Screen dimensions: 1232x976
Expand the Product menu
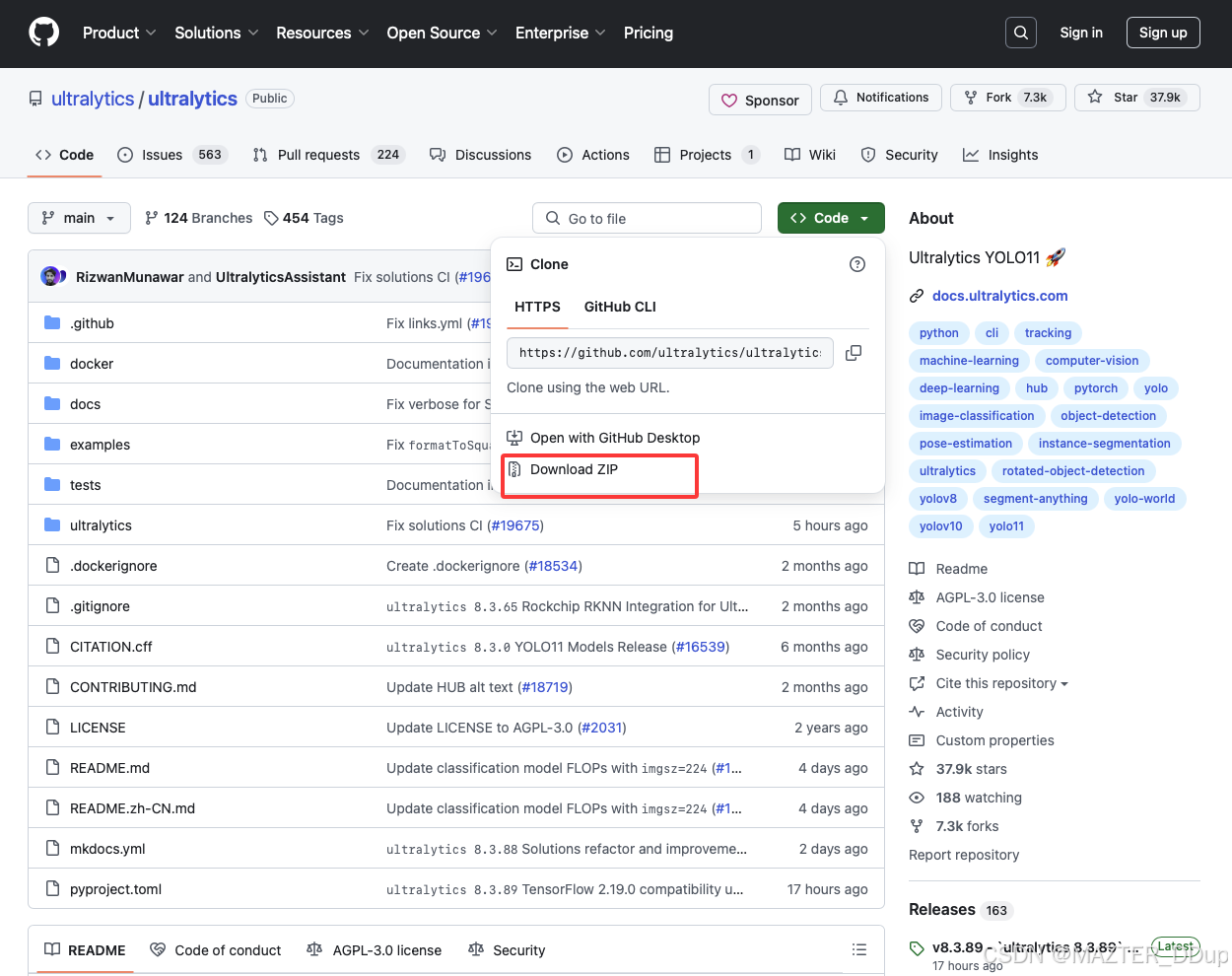119,33
